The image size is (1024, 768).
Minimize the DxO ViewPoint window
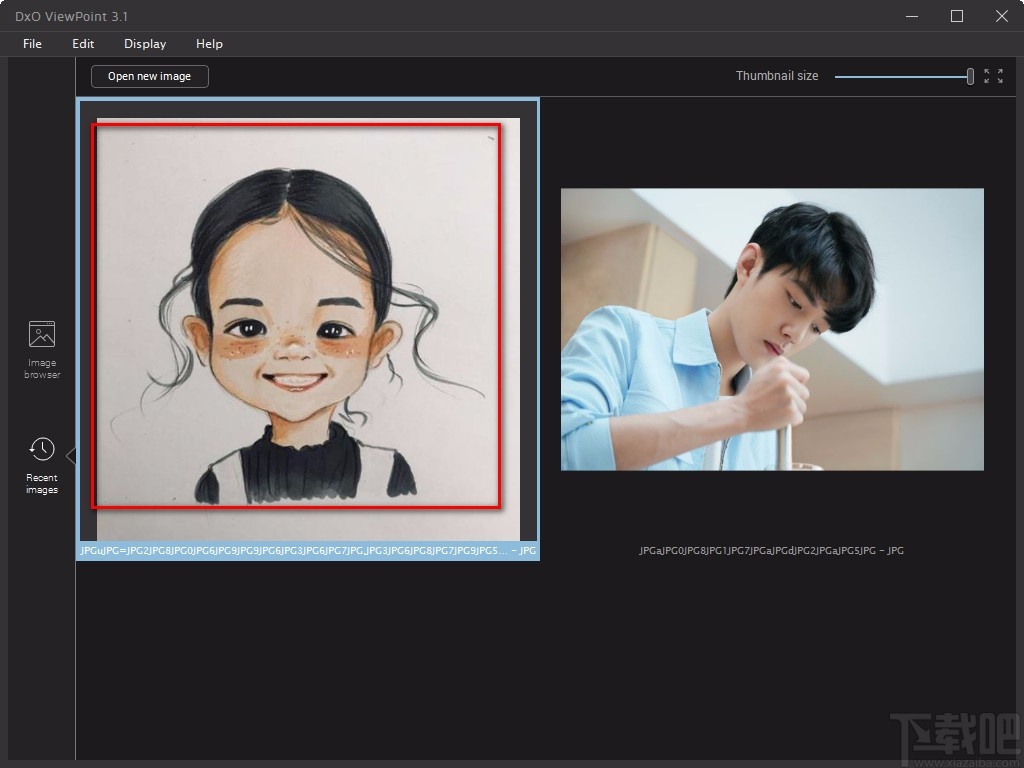coord(911,16)
